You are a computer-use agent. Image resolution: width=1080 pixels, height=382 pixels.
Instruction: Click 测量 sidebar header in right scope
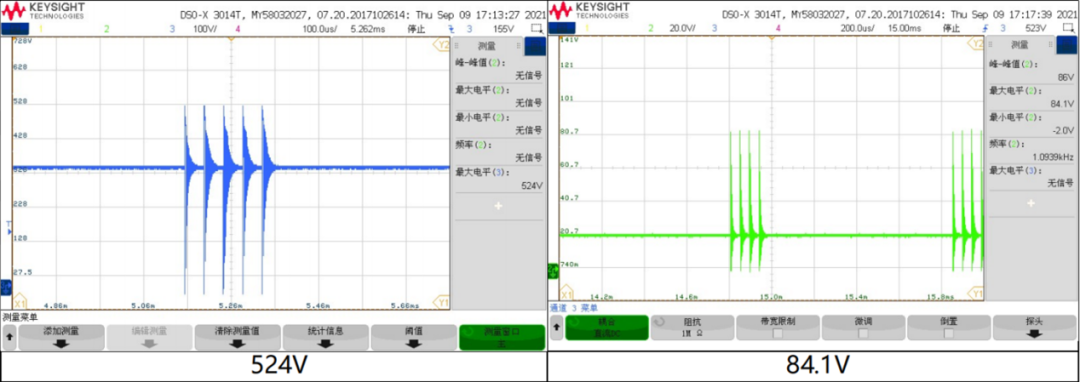coord(1020,45)
